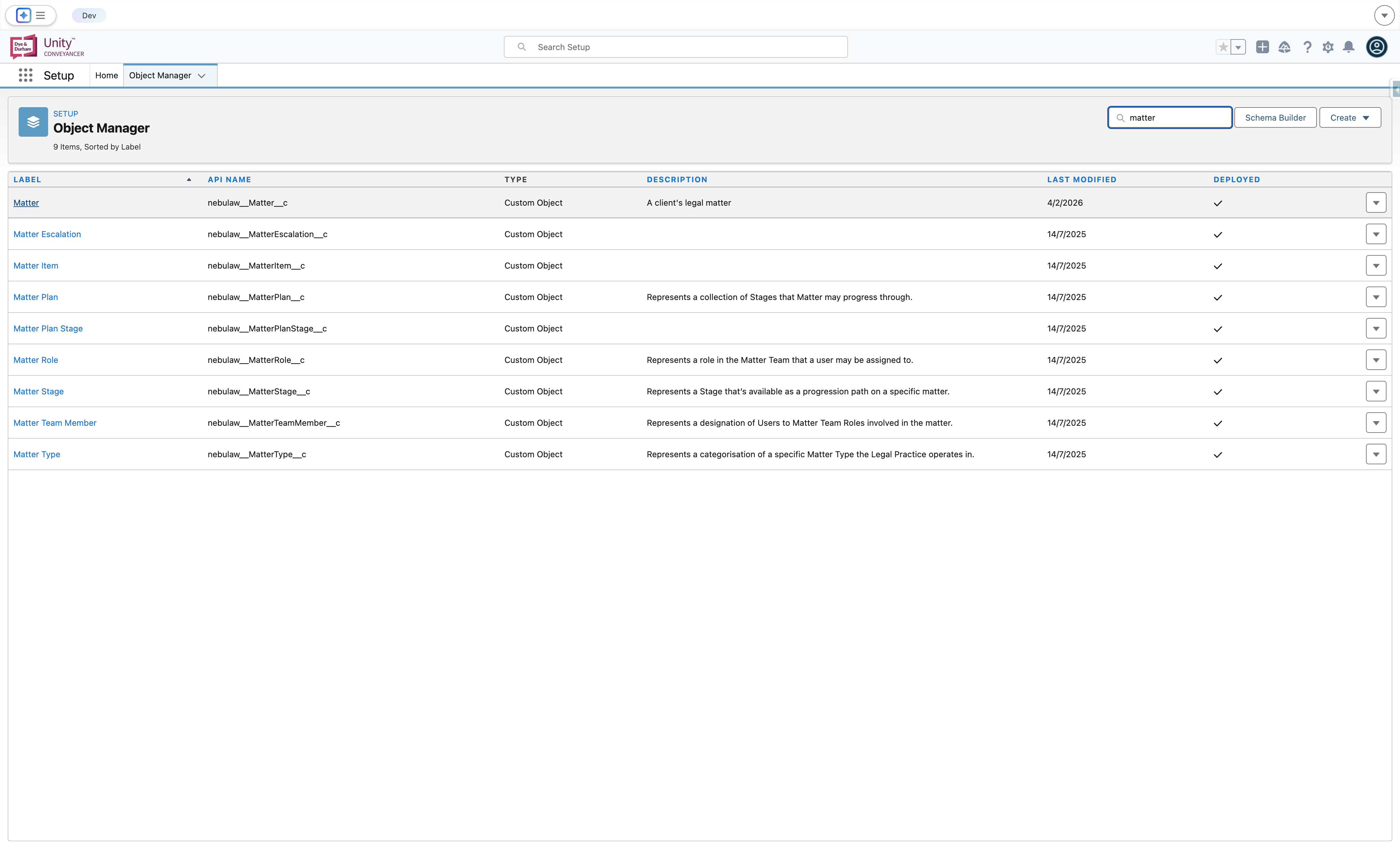1400x849 pixels.
Task: Open the Matter object link
Action: (x=26, y=203)
